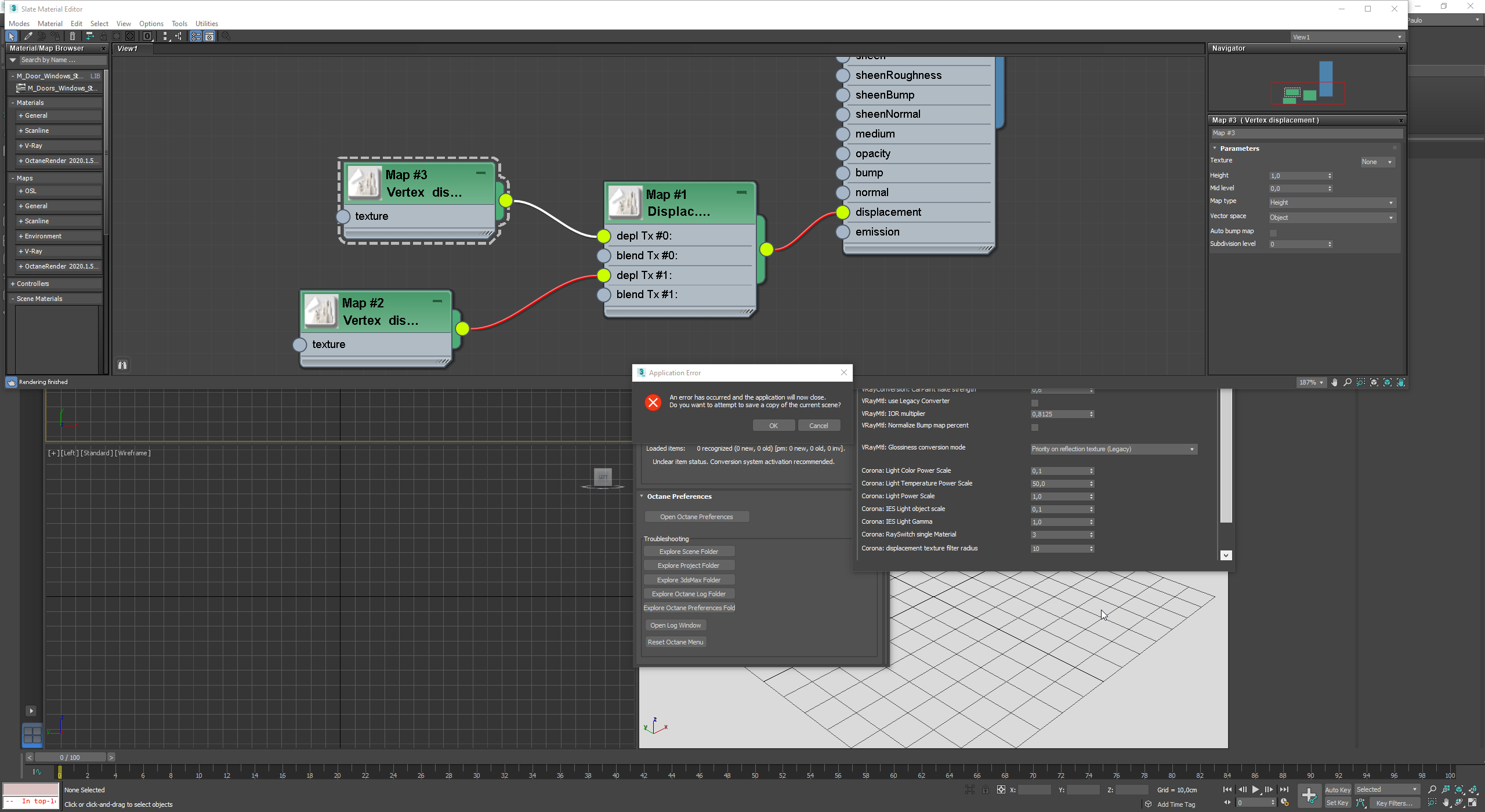Click OK in Application Error dialog

coord(773,426)
